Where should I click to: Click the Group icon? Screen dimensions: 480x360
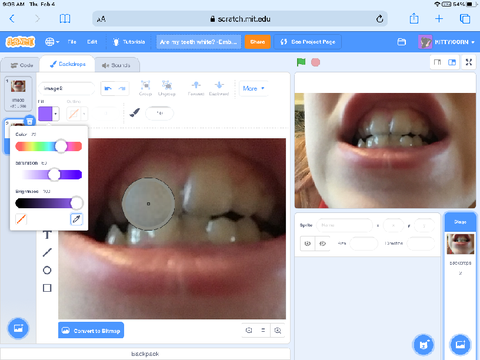[x=145, y=88]
